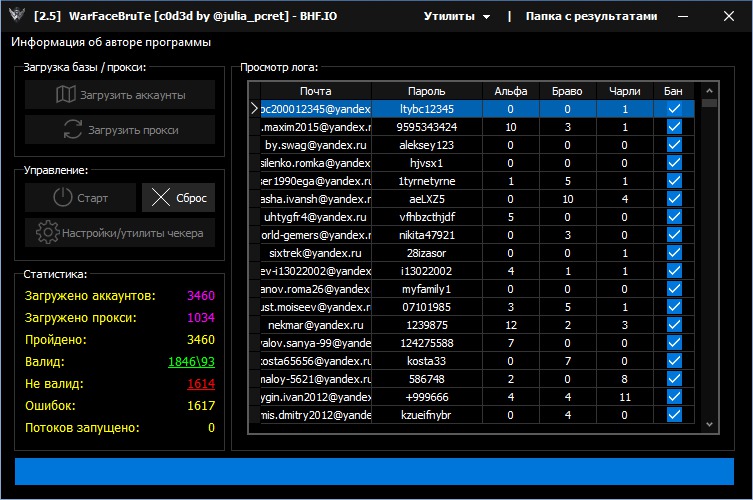Toggle Бан checkbox in the last visible row

(x=674, y=415)
